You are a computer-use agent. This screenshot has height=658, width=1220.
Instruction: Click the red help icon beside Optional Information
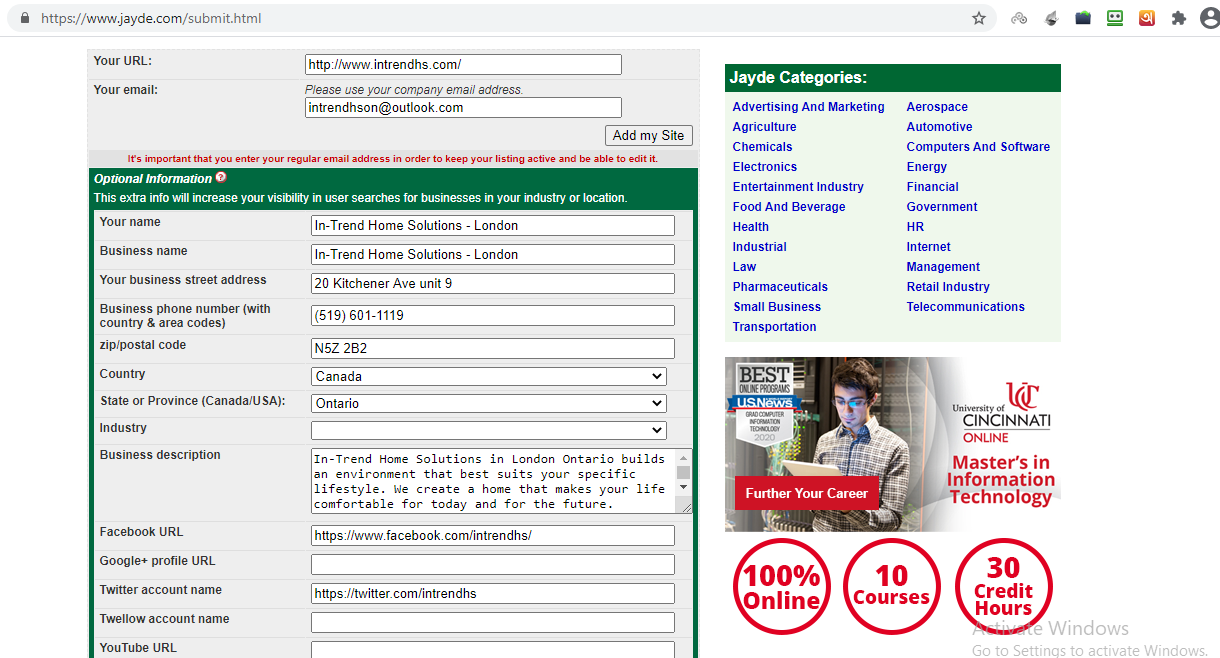[221, 178]
